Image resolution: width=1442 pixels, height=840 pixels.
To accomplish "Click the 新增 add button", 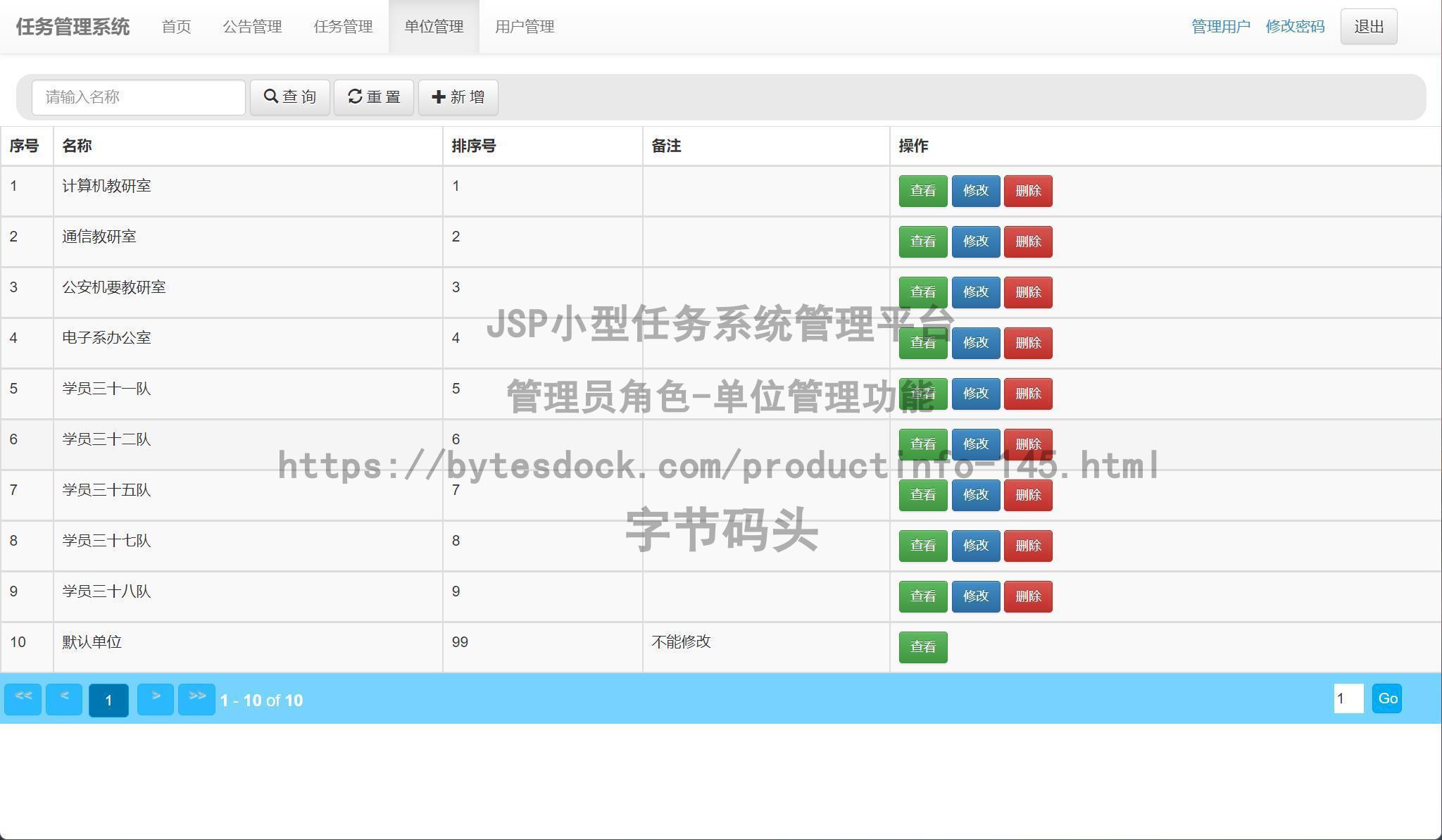I will pyautogui.click(x=458, y=97).
